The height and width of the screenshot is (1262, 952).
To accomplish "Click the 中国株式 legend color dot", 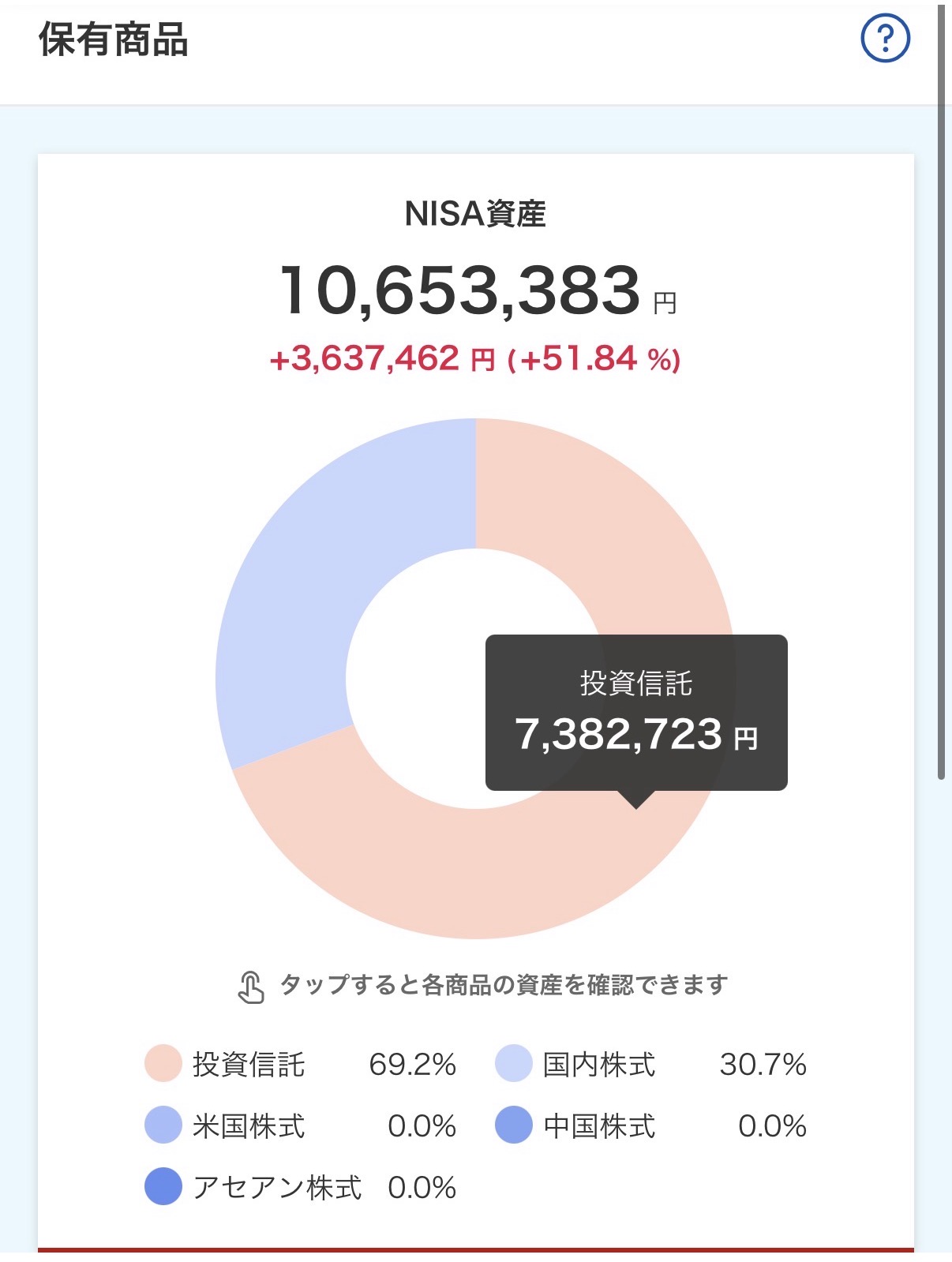I will click(514, 1125).
